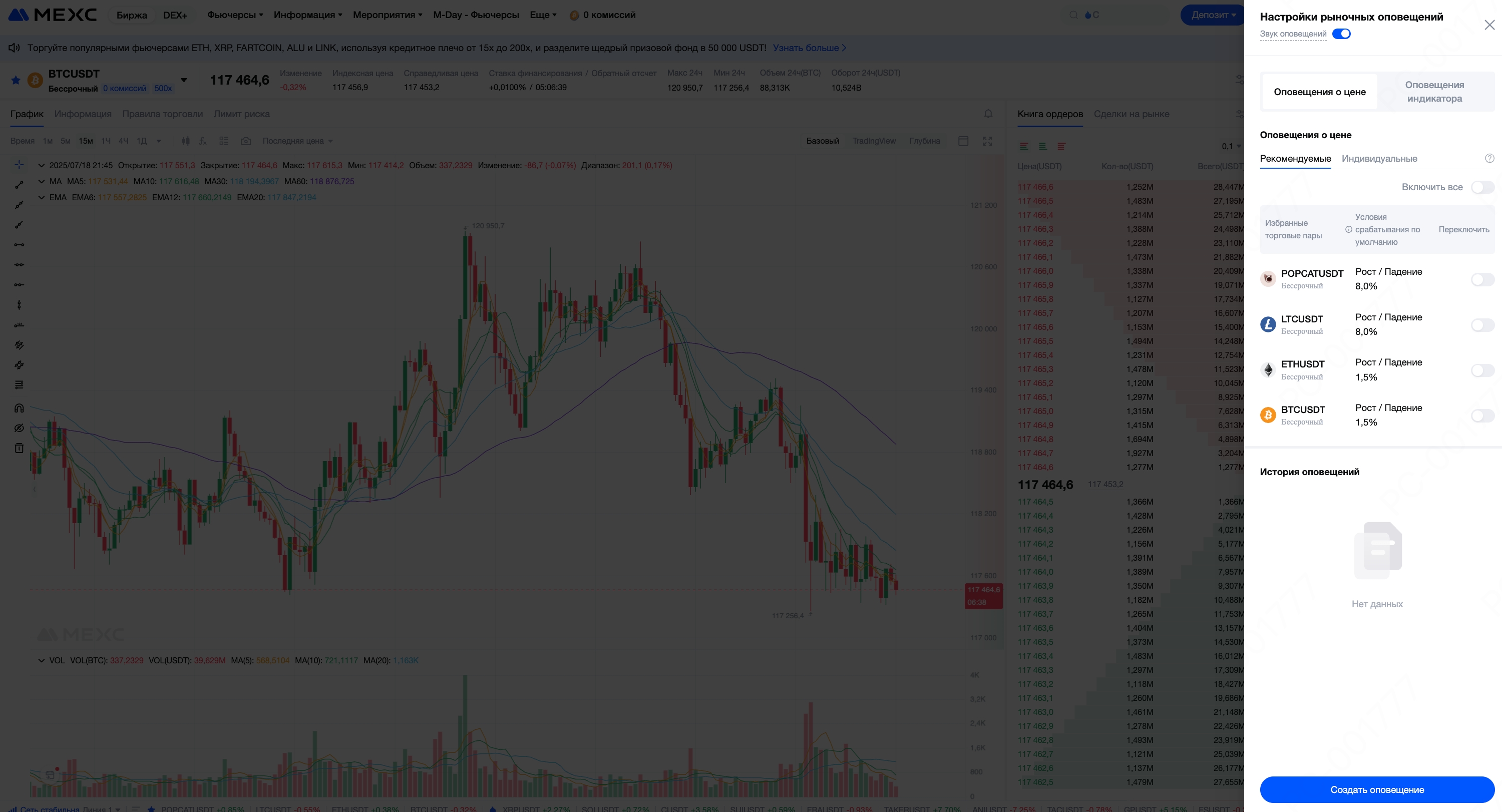This screenshot has height=812, width=1502.
Task: Switch to the Индивидуальные tab
Action: pyautogui.click(x=1379, y=159)
